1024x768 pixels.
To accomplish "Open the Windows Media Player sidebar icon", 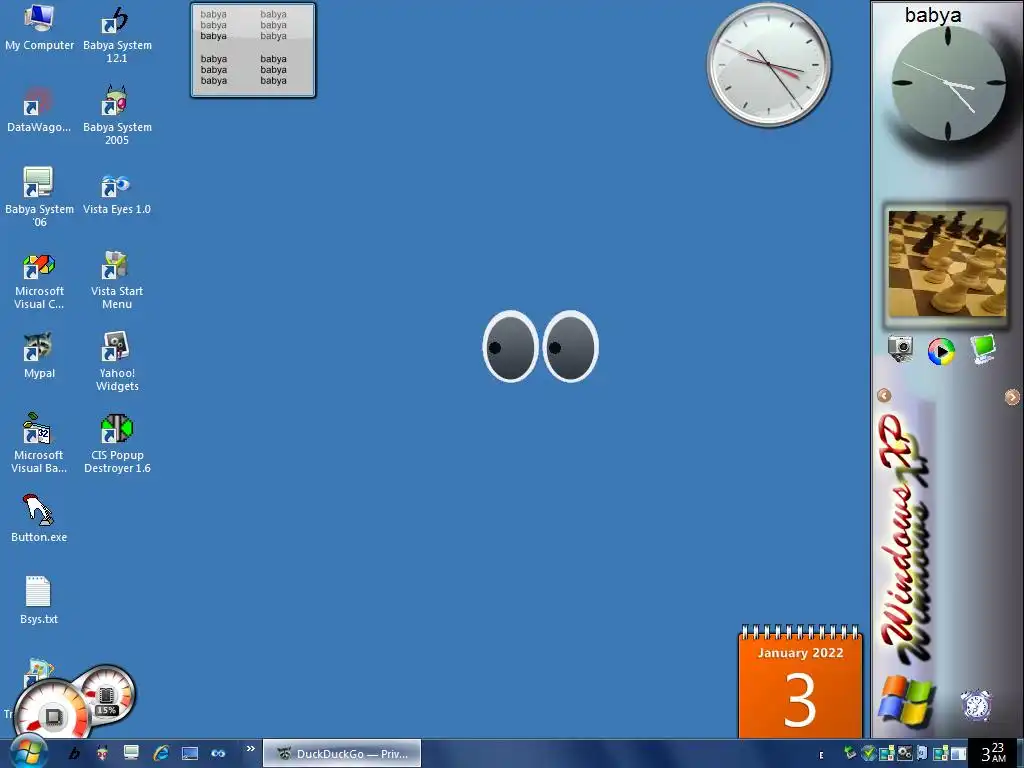I will pos(941,351).
